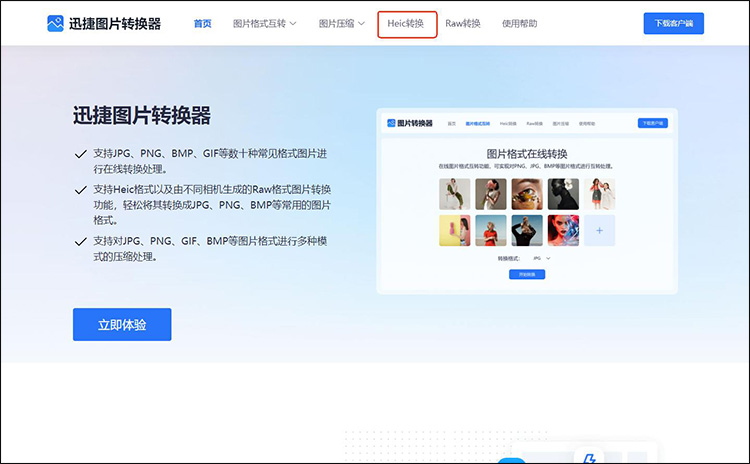The width and height of the screenshot is (750, 464).
Task: Click the preview thumbnail of eye close-up
Action: (x=527, y=194)
